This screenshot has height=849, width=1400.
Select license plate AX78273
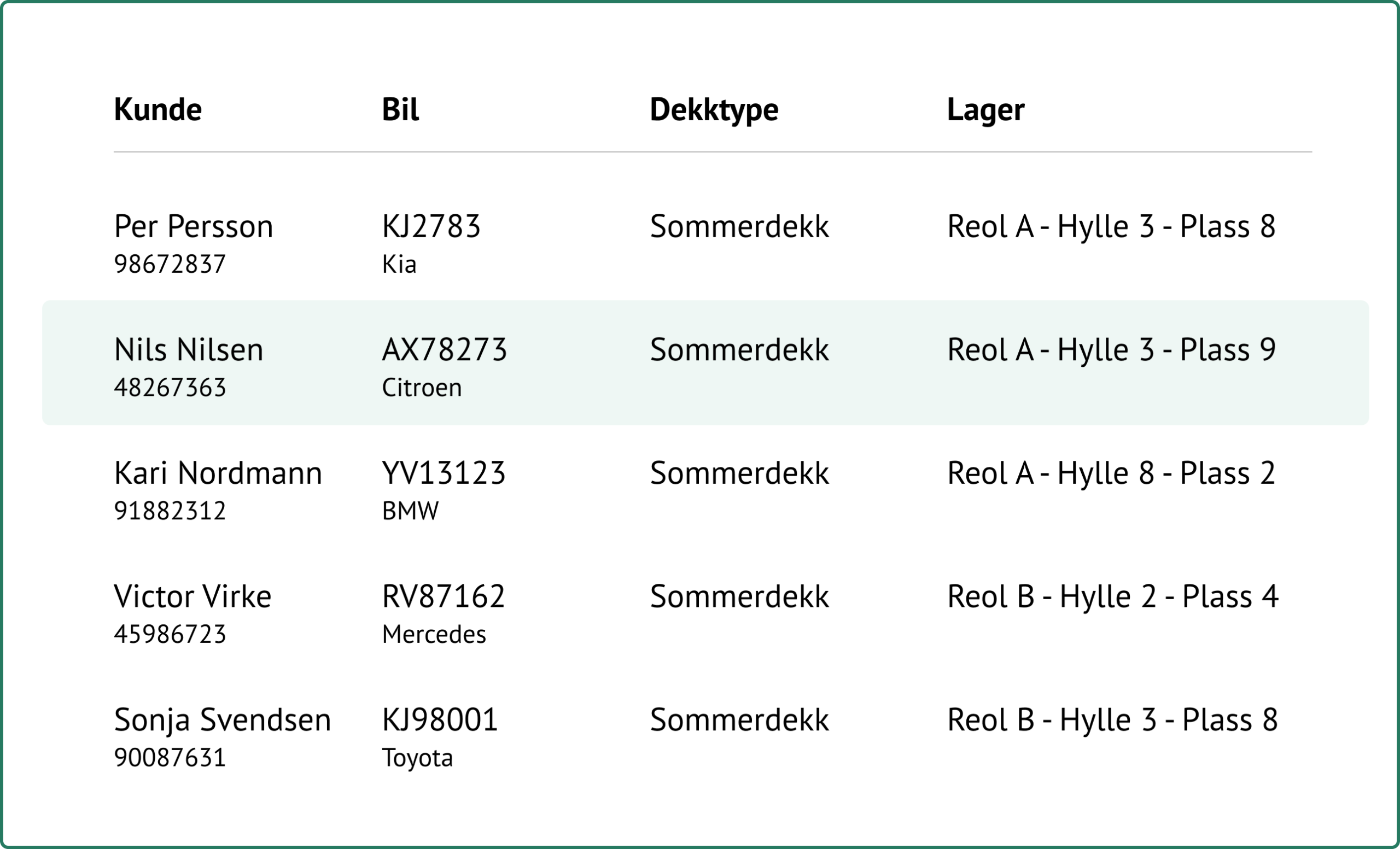point(444,349)
